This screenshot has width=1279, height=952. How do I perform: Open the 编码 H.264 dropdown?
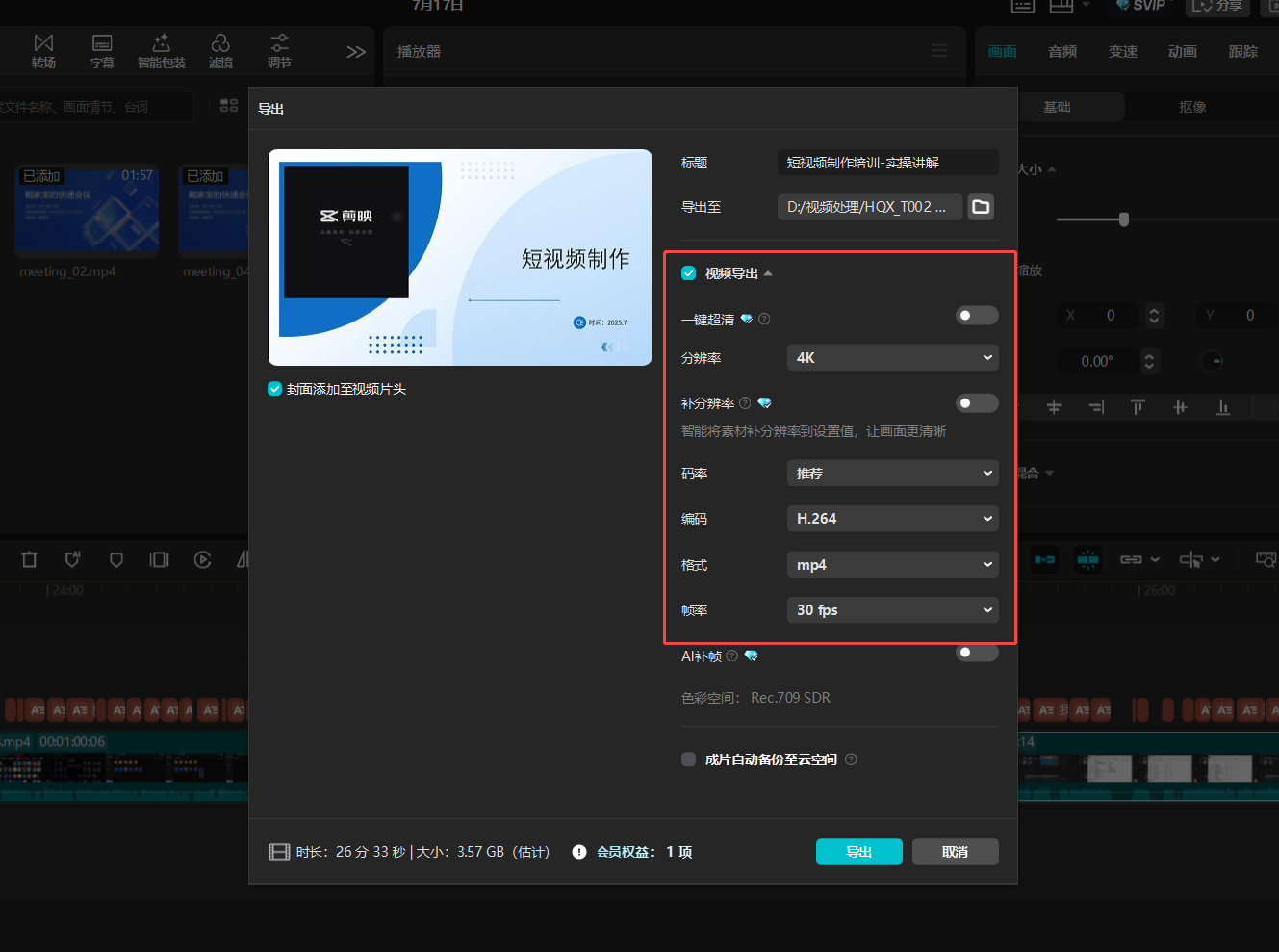tap(892, 519)
